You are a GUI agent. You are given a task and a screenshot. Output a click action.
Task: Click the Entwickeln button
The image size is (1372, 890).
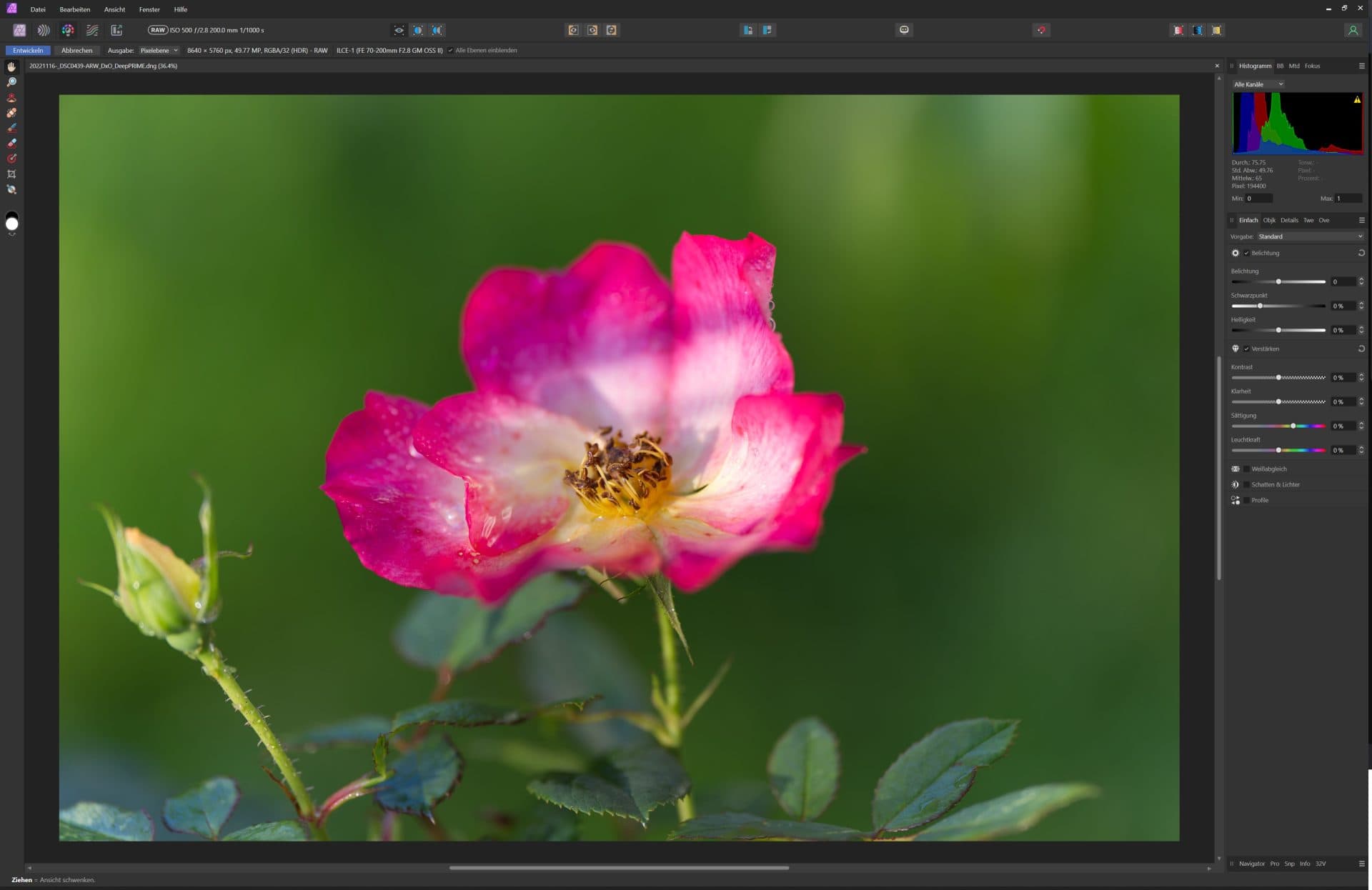28,50
